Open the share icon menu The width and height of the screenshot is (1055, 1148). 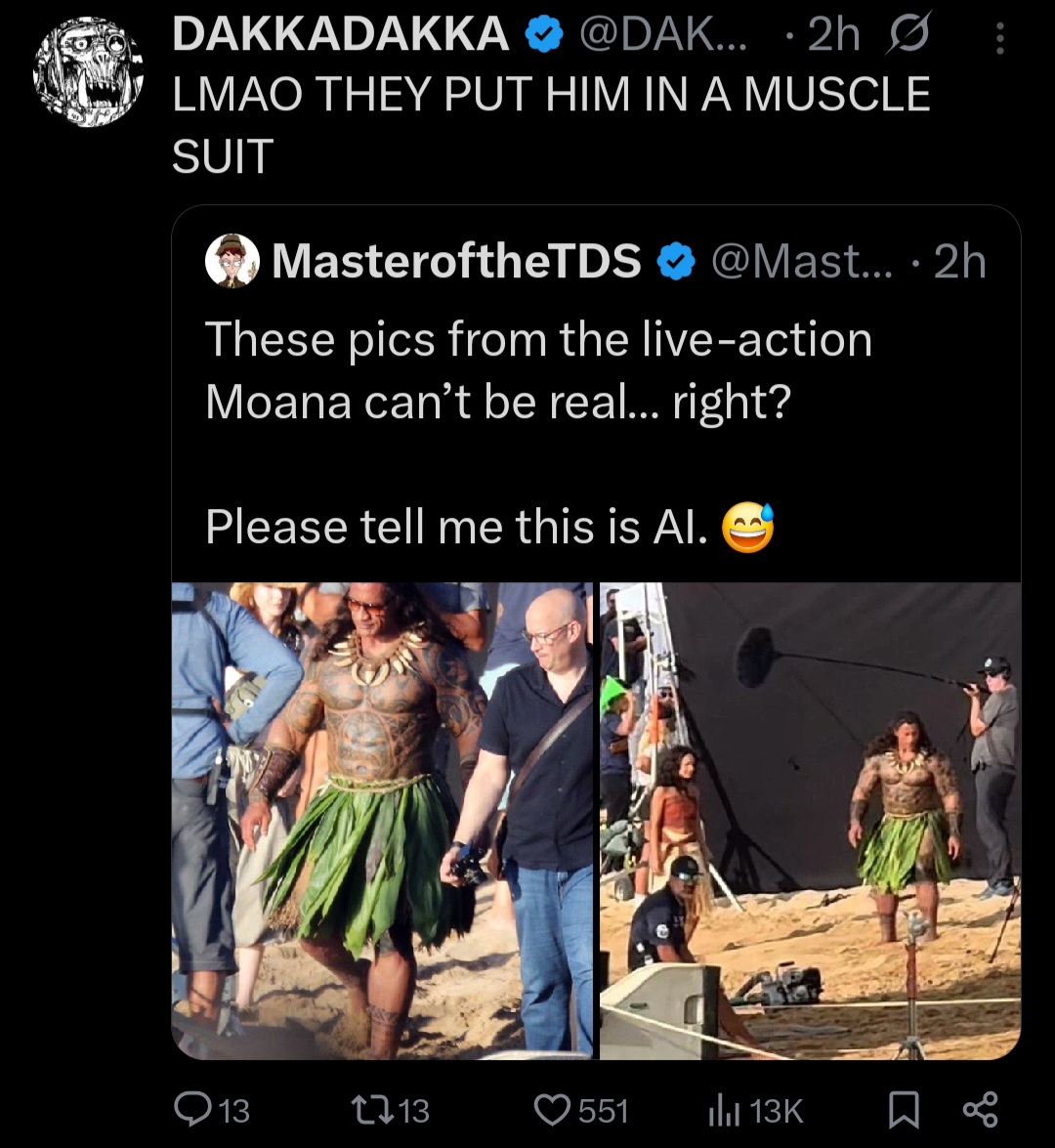(980, 1110)
